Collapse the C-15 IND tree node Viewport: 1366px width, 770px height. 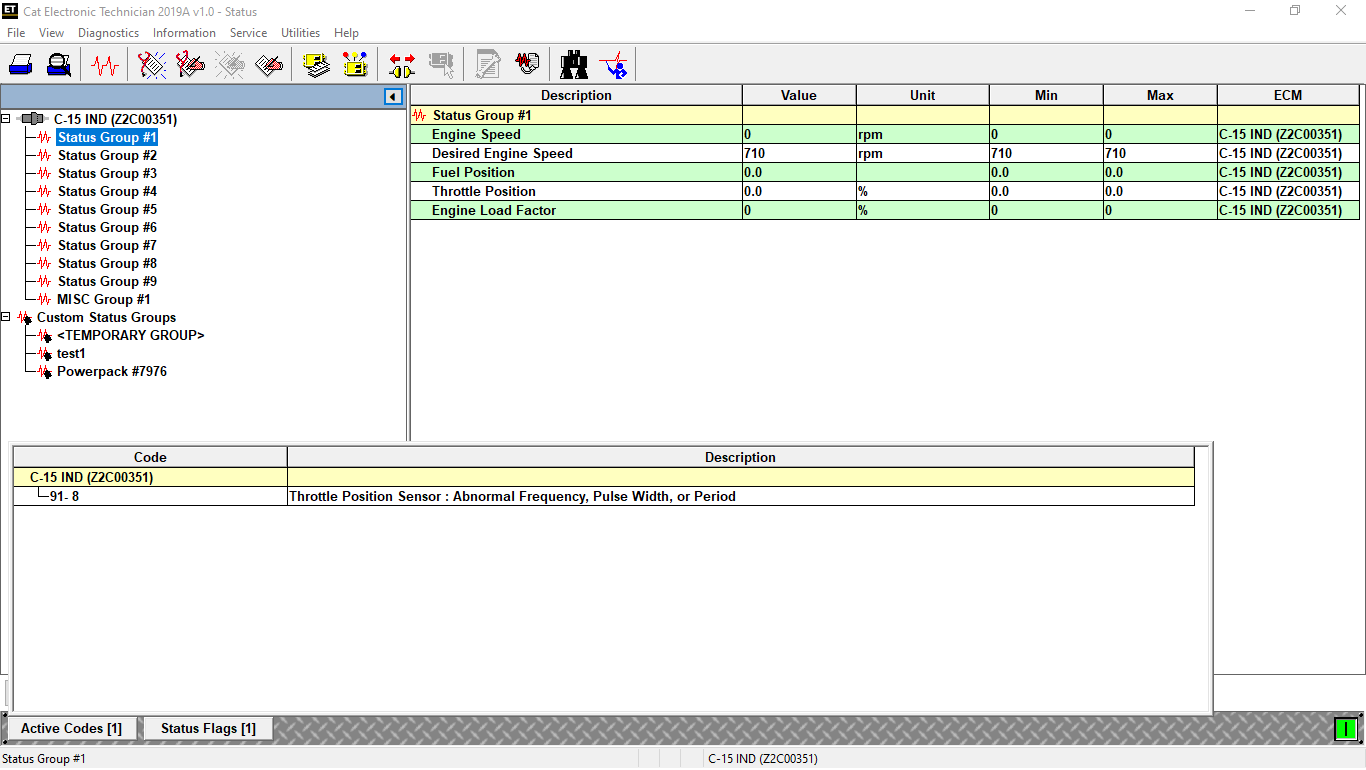(x=6, y=119)
